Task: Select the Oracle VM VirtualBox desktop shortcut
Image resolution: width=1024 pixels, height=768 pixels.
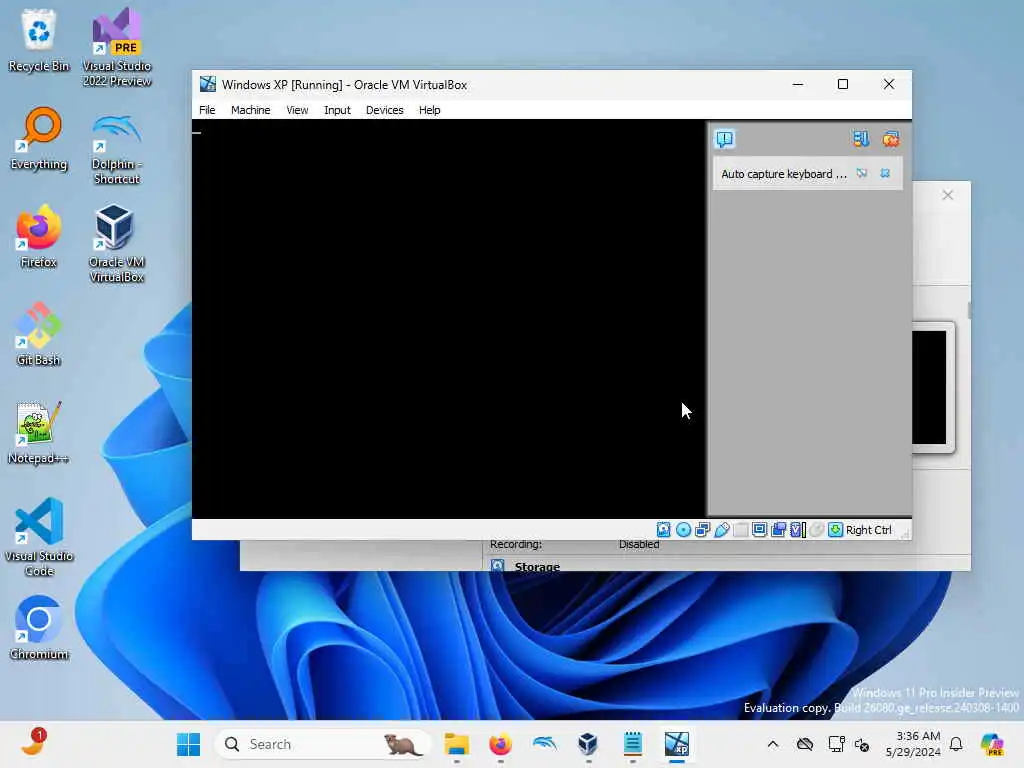Action: click(117, 243)
